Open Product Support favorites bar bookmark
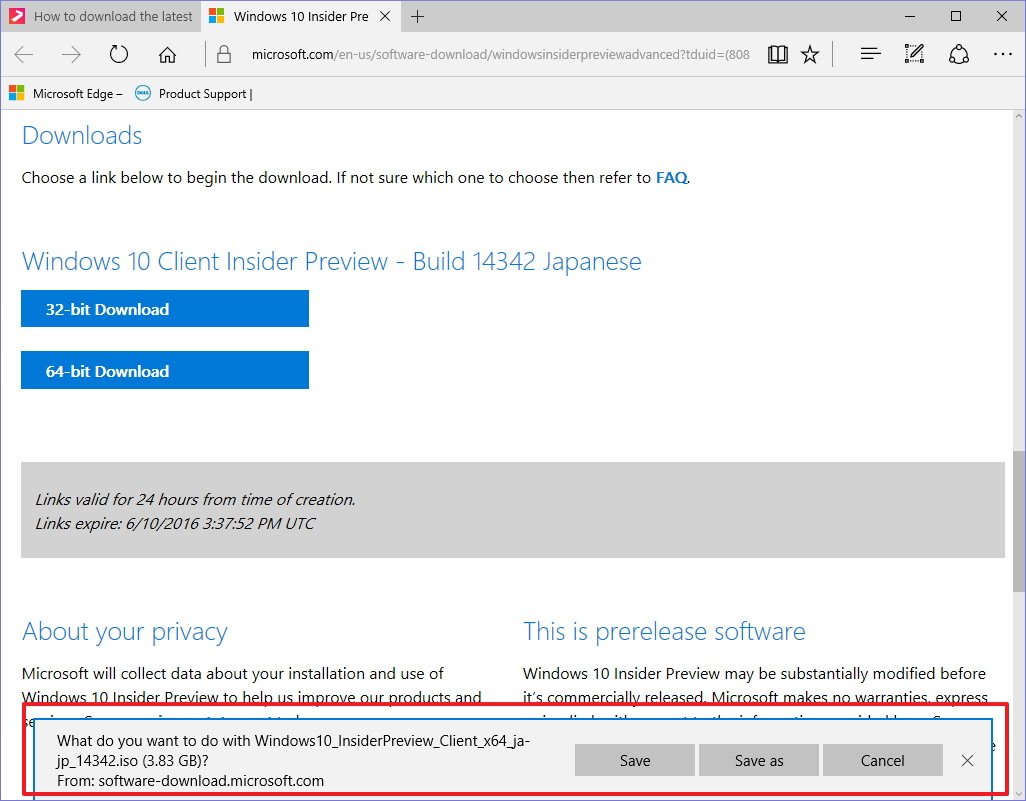The image size is (1026, 801). 194,94
